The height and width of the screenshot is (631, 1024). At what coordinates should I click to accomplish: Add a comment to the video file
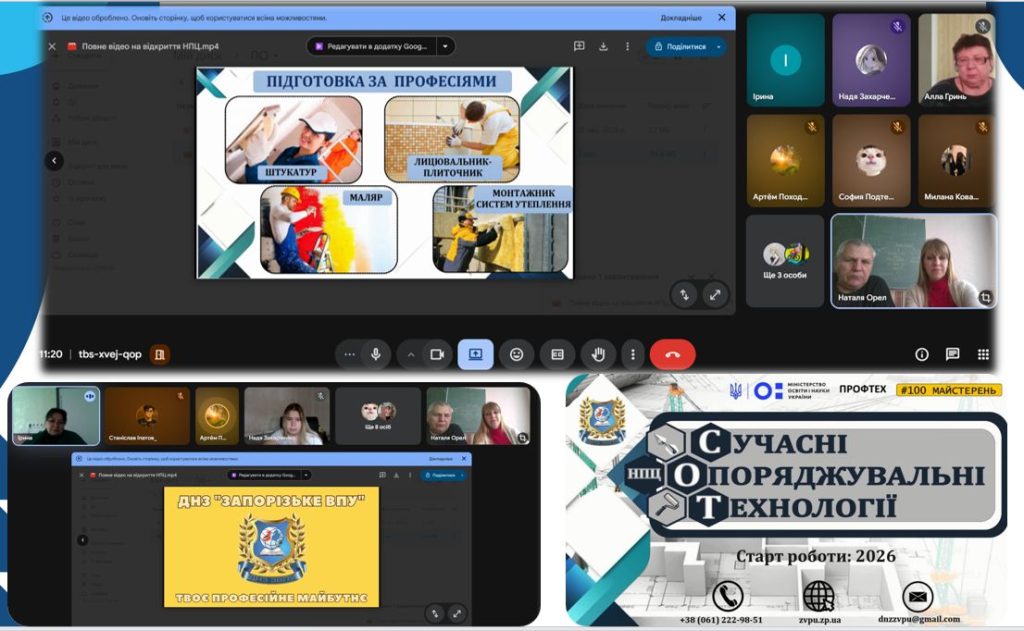pyautogui.click(x=579, y=46)
